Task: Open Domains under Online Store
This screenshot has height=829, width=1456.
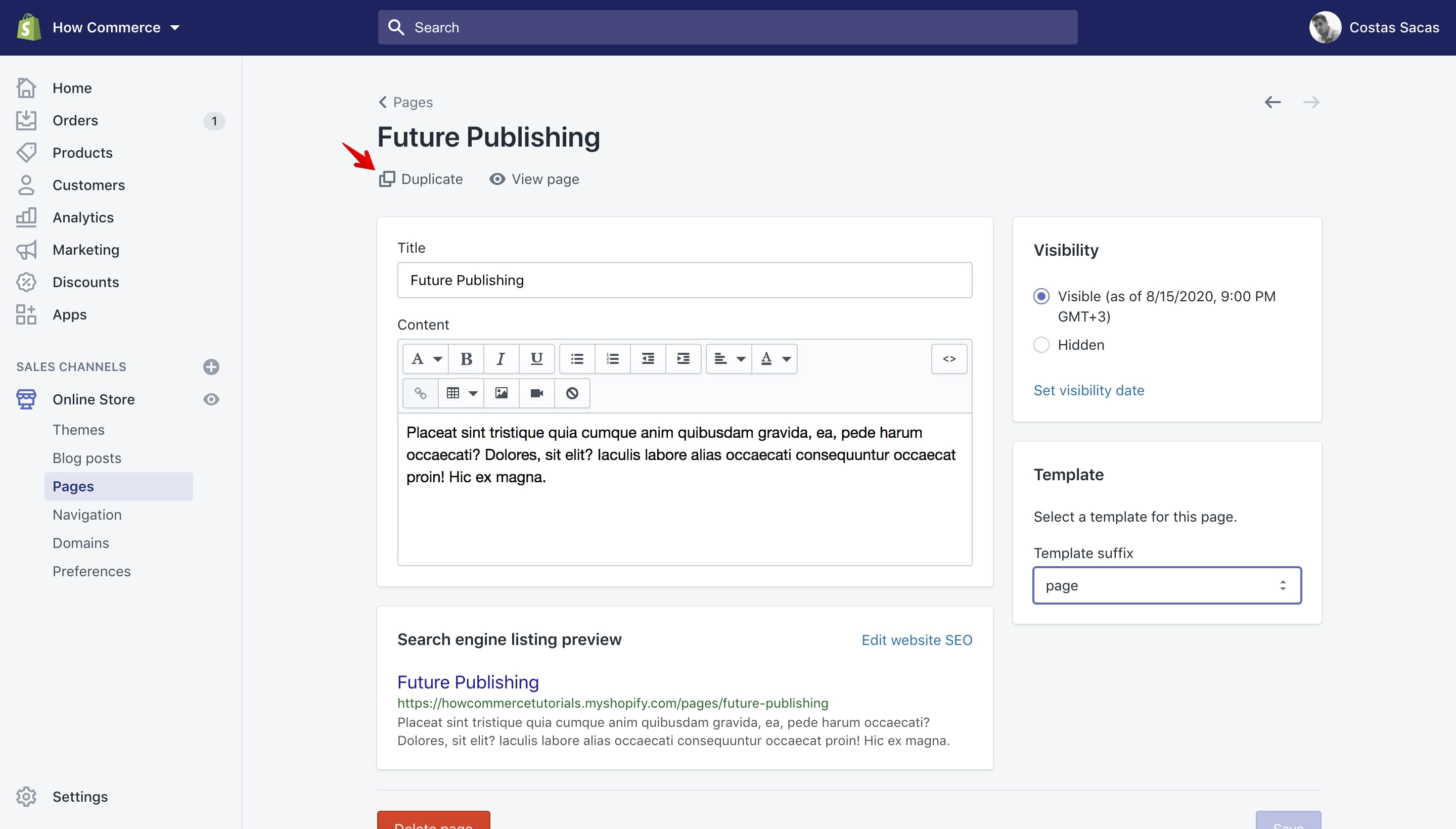Action: pyautogui.click(x=81, y=543)
